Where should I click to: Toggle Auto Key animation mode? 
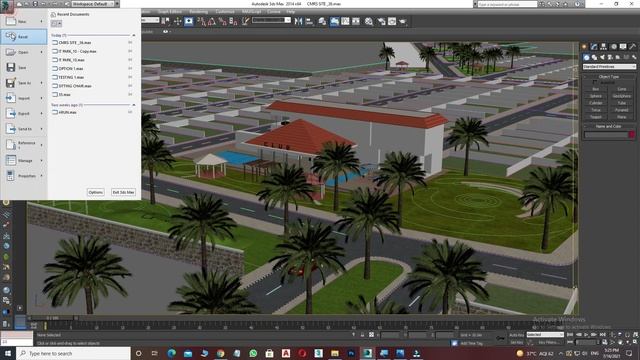tap(516, 335)
